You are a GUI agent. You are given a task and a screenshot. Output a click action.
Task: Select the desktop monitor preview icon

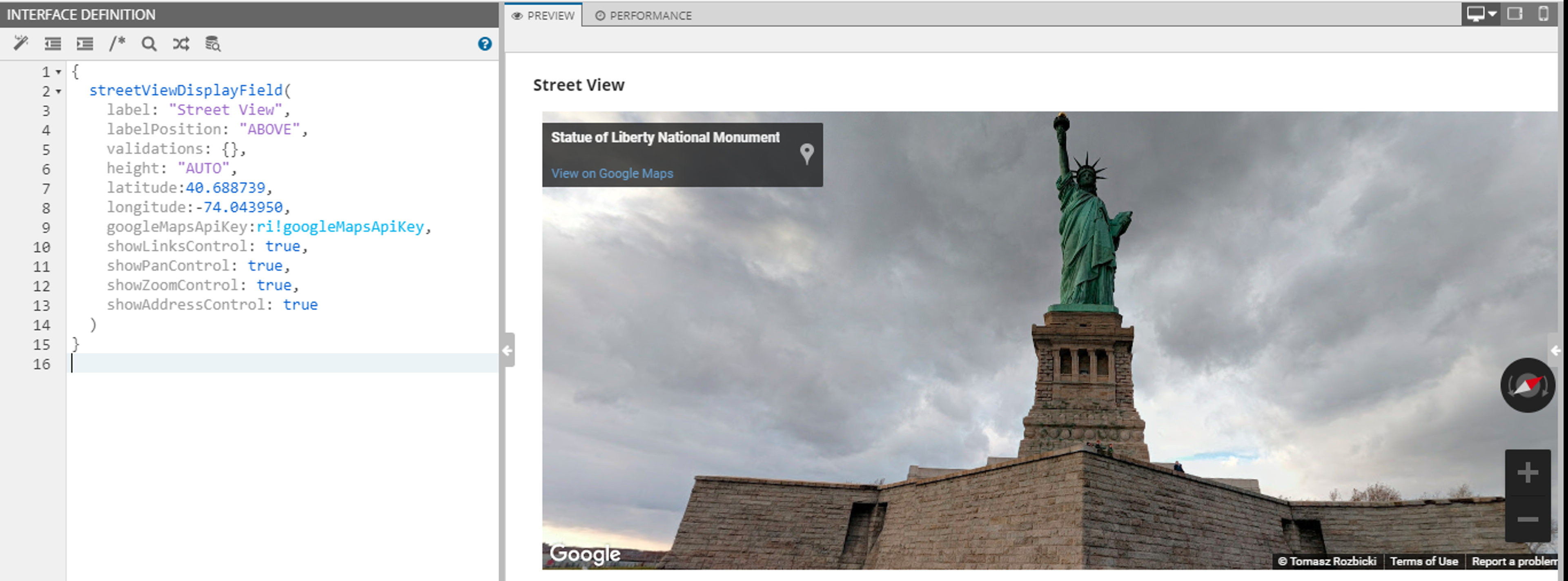[1475, 13]
